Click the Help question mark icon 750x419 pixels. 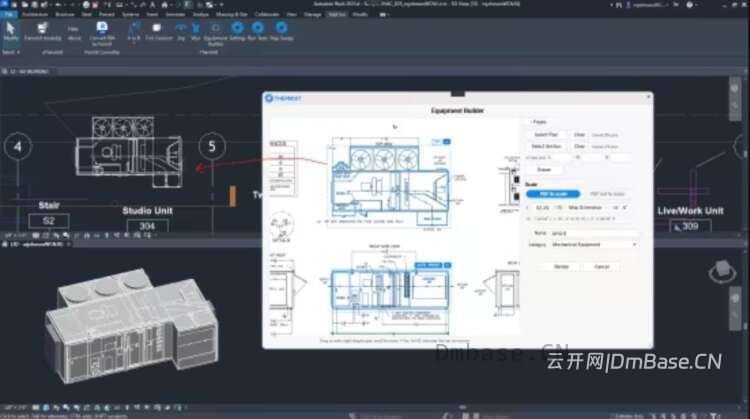[690, 4]
